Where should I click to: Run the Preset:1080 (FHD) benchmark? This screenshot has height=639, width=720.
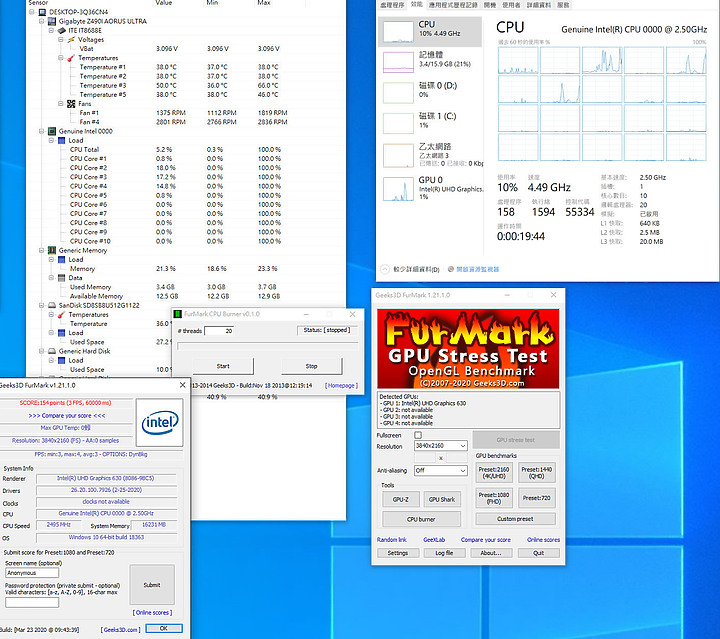tap(494, 498)
